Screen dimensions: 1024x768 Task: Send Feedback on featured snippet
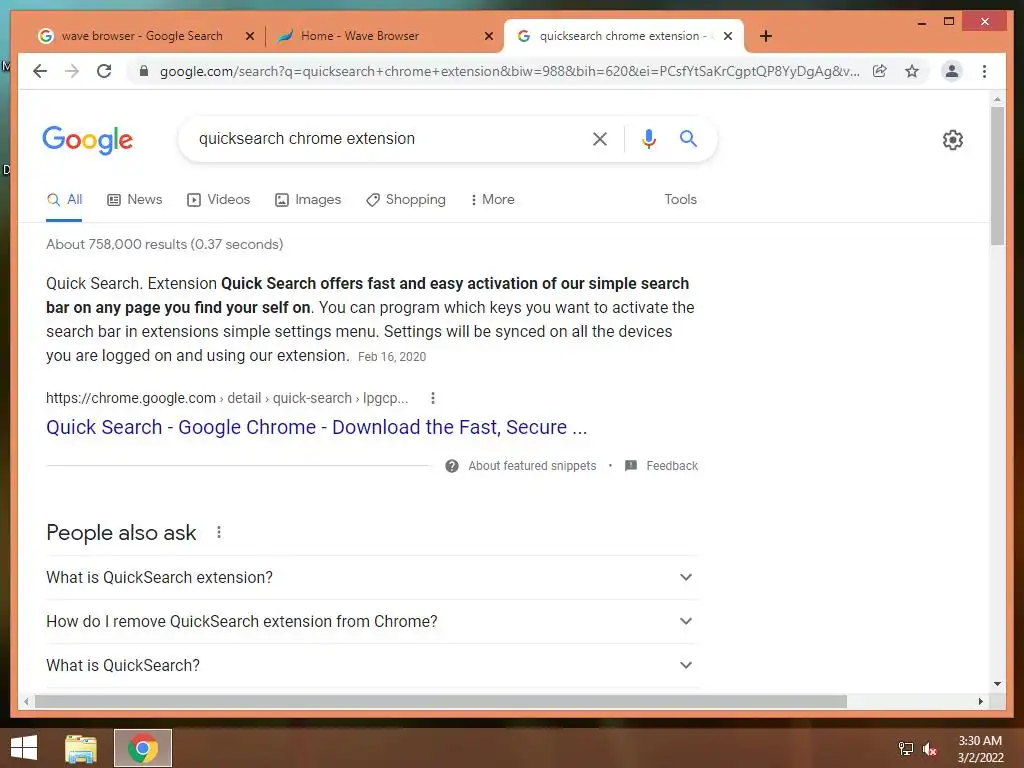coord(671,466)
